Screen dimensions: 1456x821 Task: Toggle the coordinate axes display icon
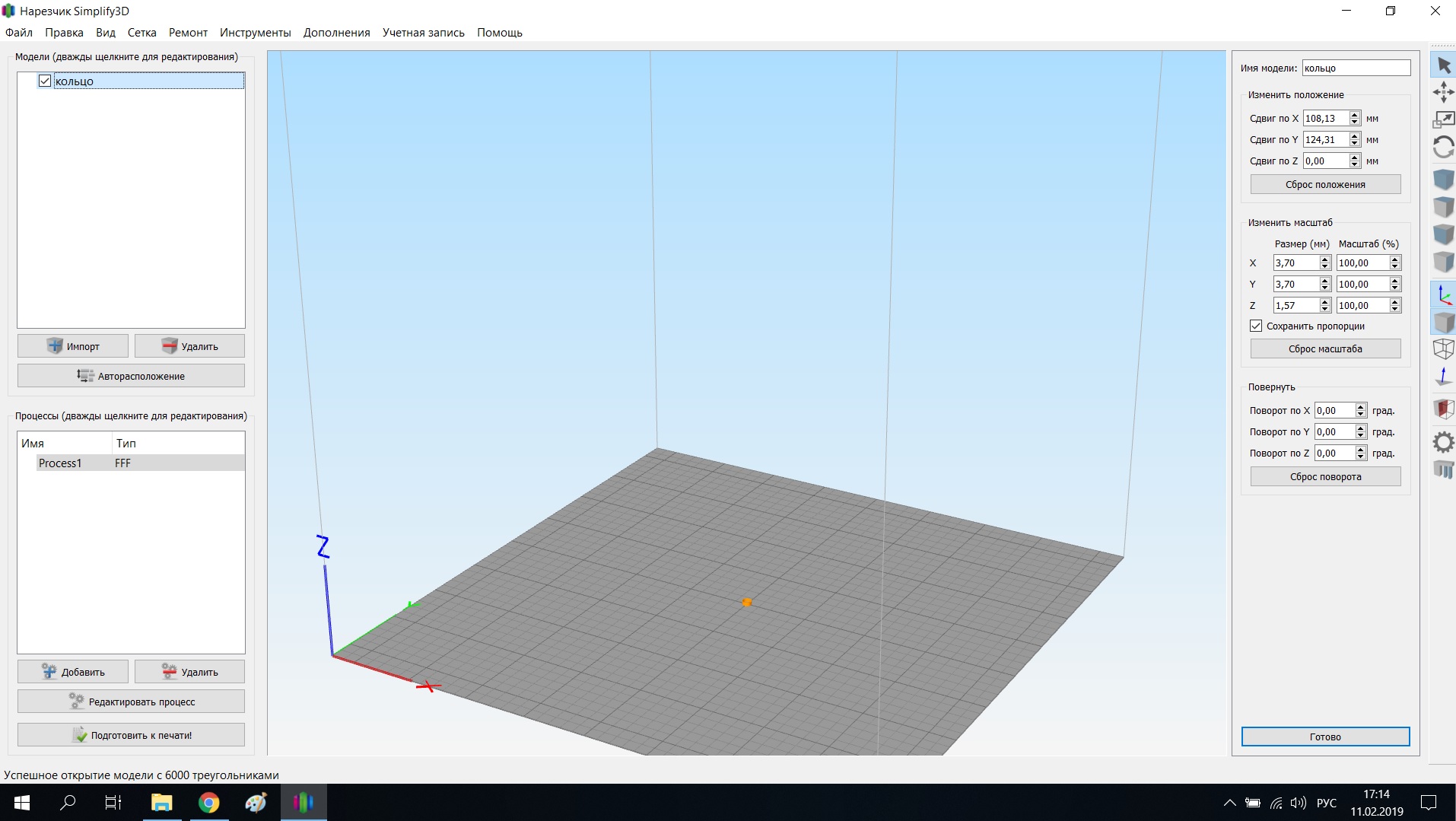pos(1443,294)
